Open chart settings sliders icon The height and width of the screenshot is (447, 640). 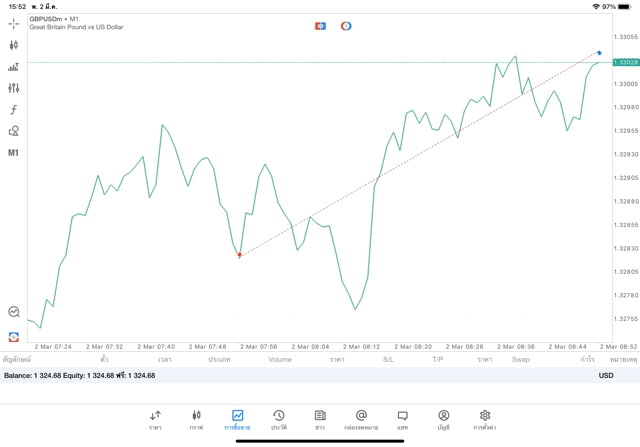[14, 88]
